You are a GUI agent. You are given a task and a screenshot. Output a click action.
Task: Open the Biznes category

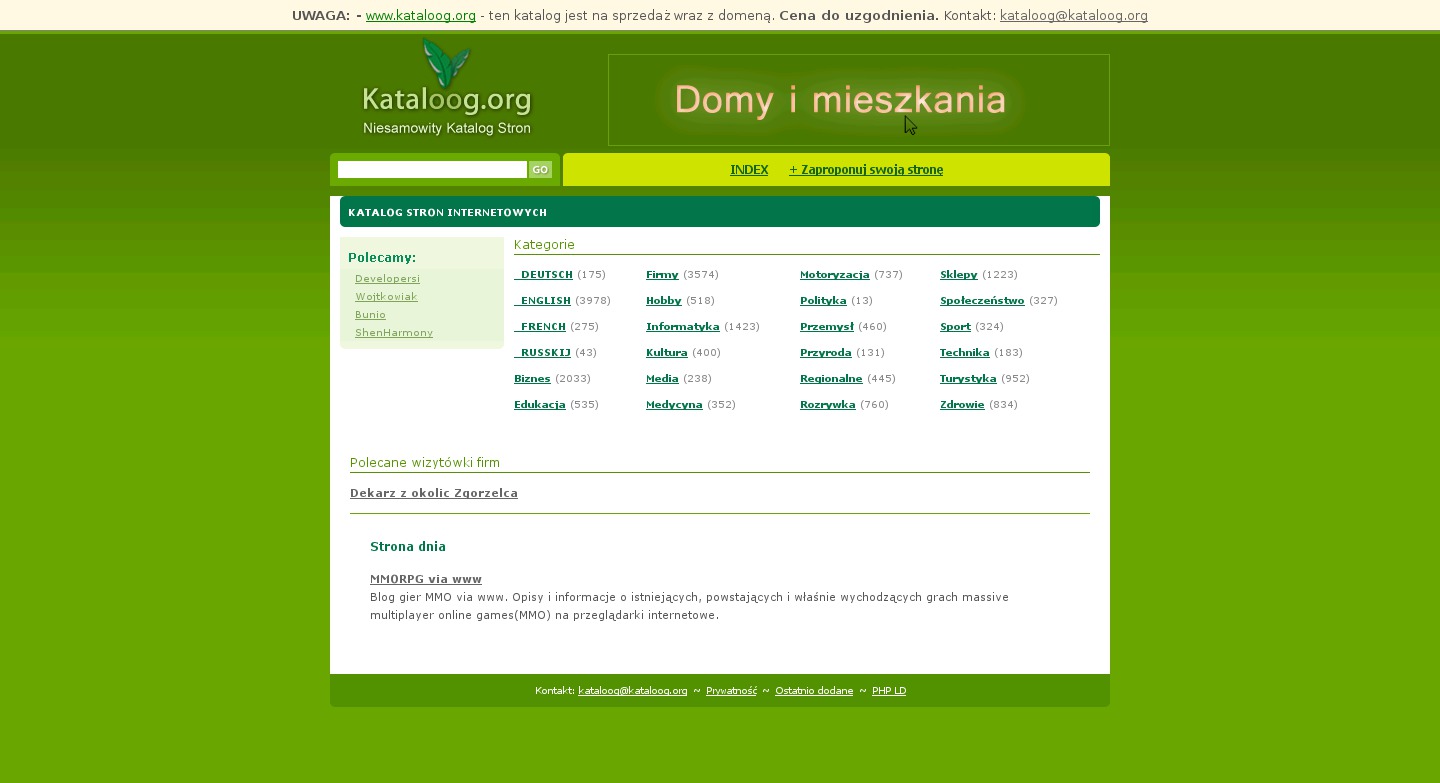click(x=532, y=379)
